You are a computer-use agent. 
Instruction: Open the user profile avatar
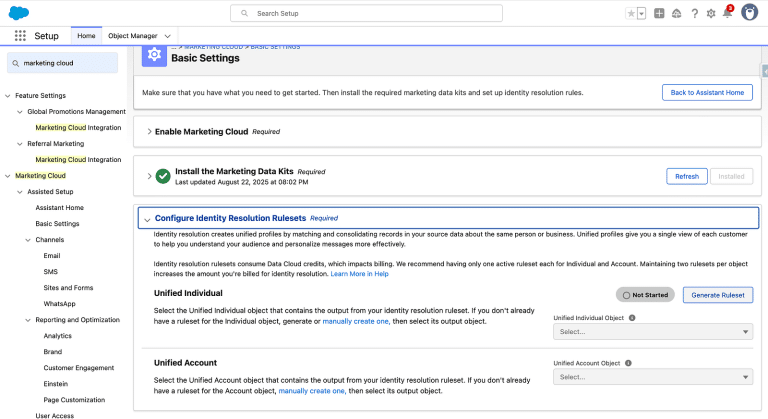tap(749, 13)
